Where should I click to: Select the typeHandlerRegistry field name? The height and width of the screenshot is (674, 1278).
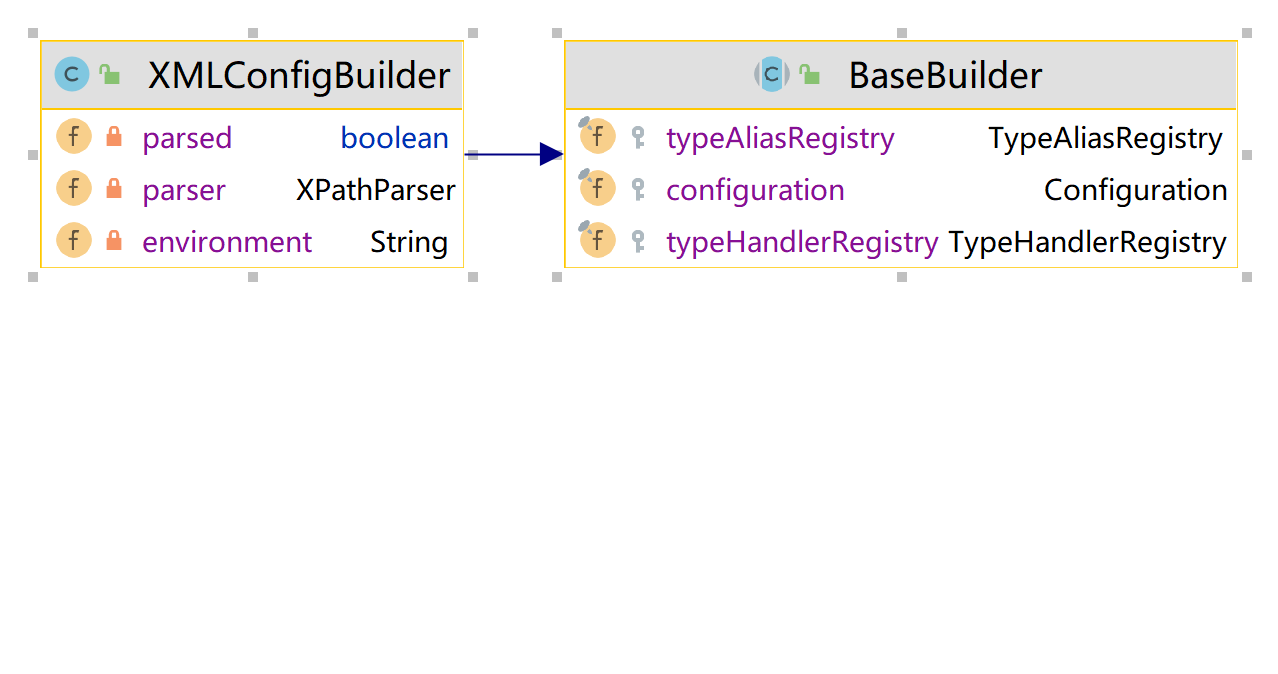click(802, 242)
